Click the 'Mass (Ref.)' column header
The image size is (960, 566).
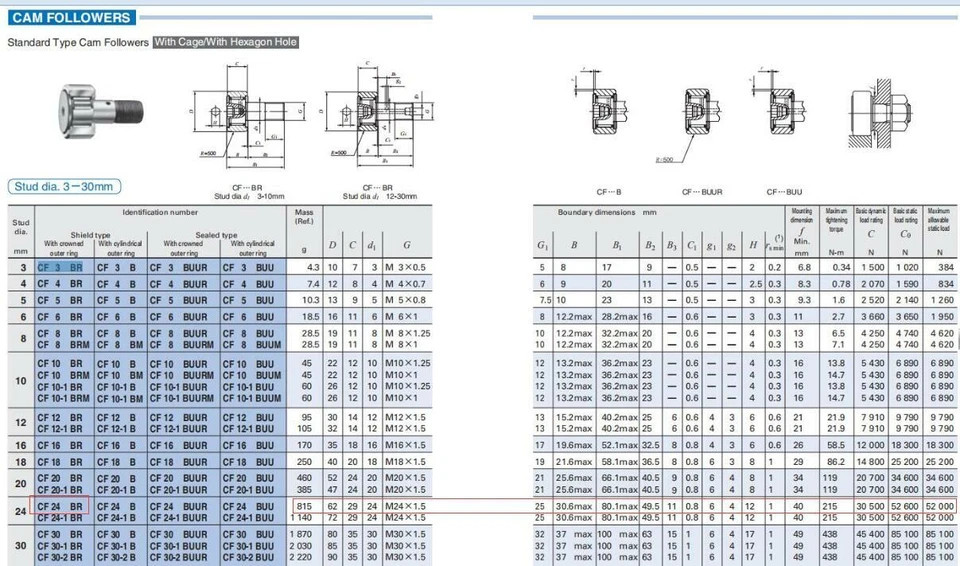(304, 217)
